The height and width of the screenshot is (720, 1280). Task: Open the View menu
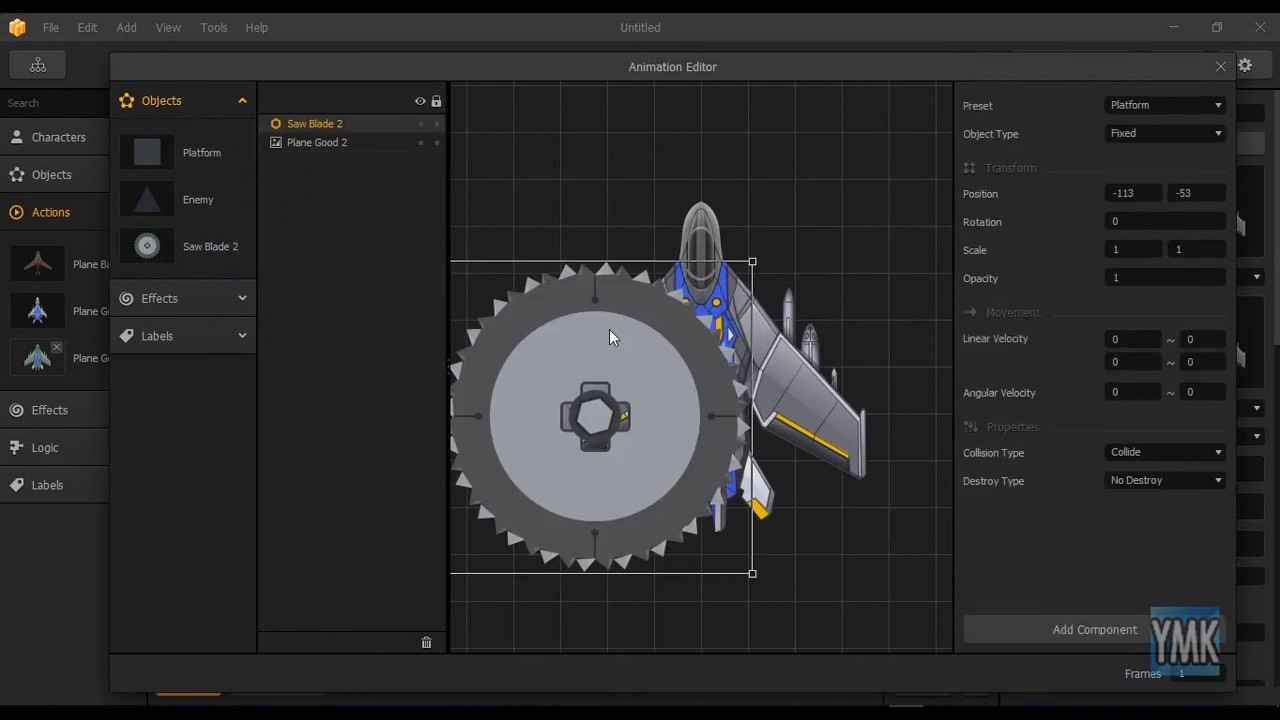(x=168, y=27)
